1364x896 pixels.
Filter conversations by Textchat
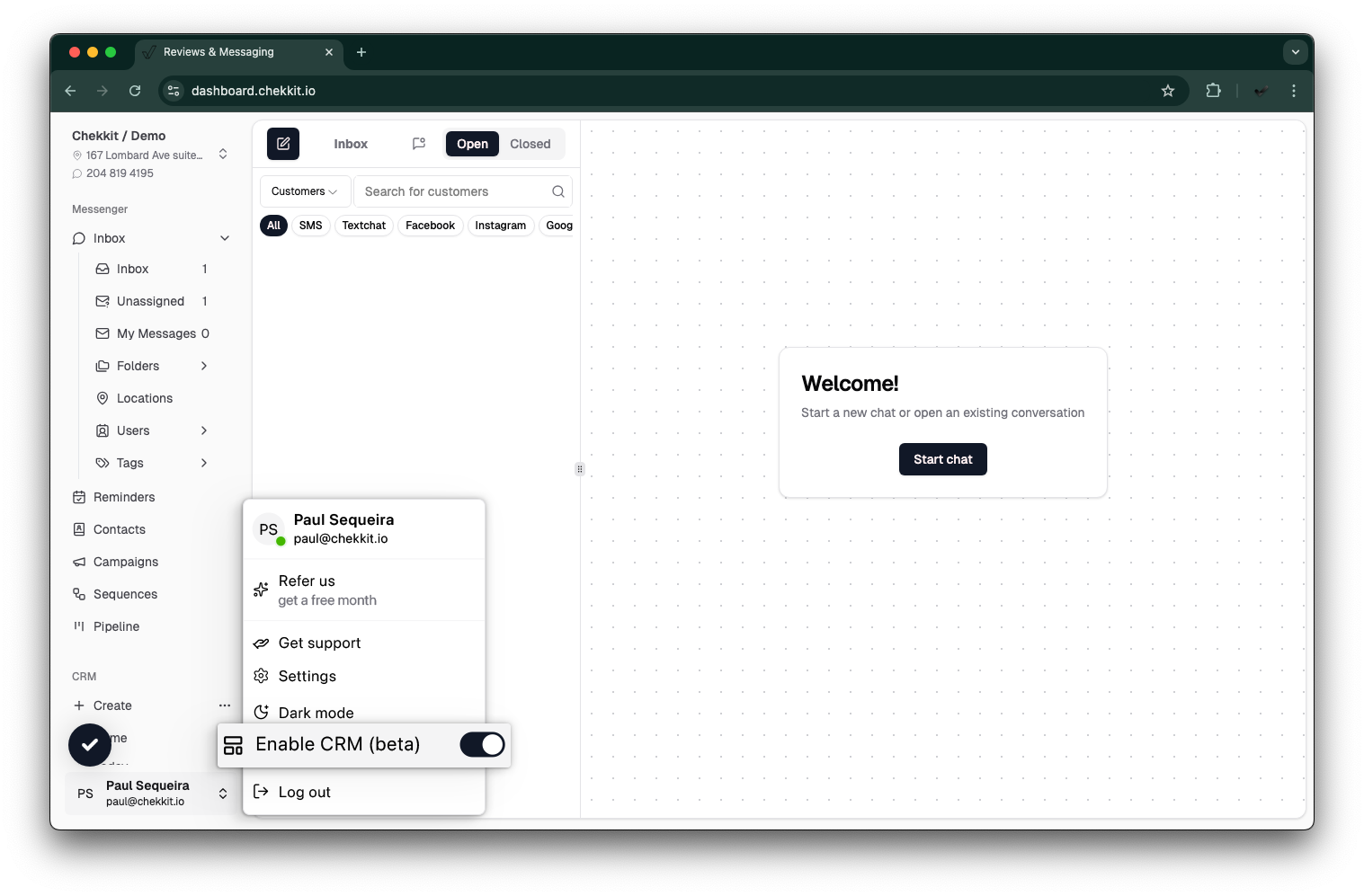tap(363, 226)
